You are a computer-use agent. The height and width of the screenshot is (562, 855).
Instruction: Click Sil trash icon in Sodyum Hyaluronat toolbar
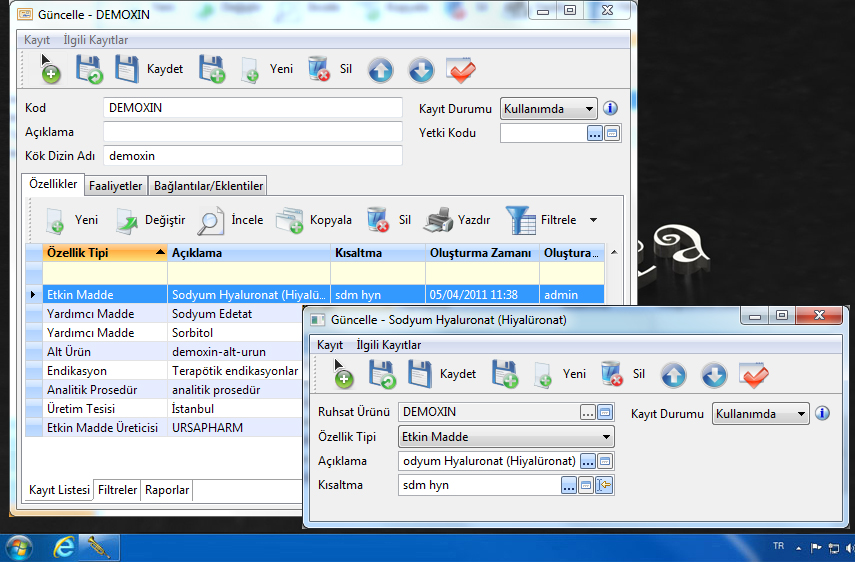[612, 374]
